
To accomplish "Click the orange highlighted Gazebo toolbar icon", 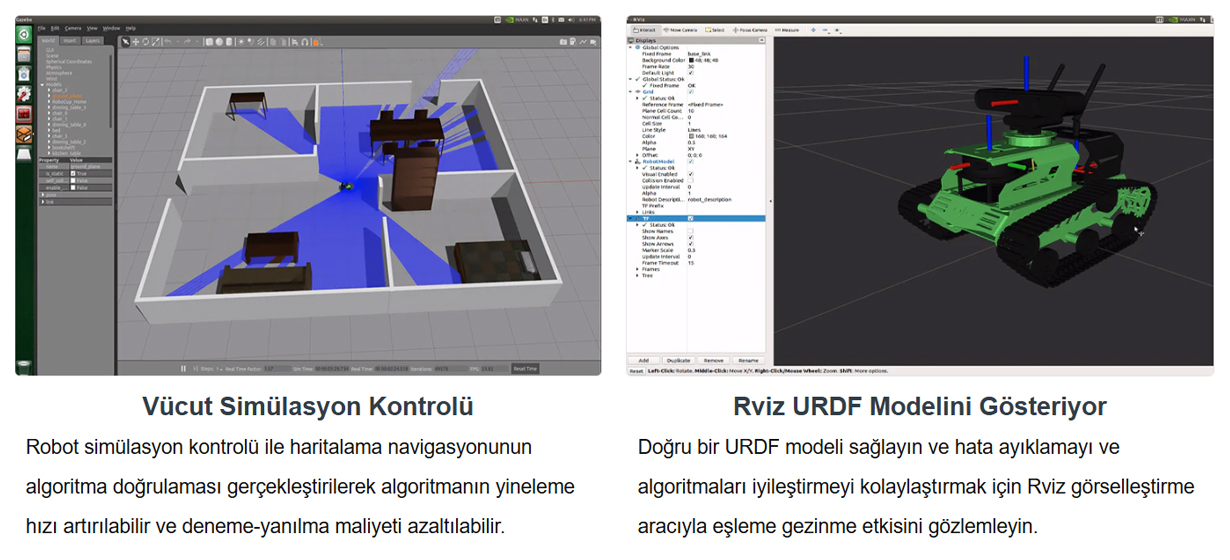I will 317,41.
